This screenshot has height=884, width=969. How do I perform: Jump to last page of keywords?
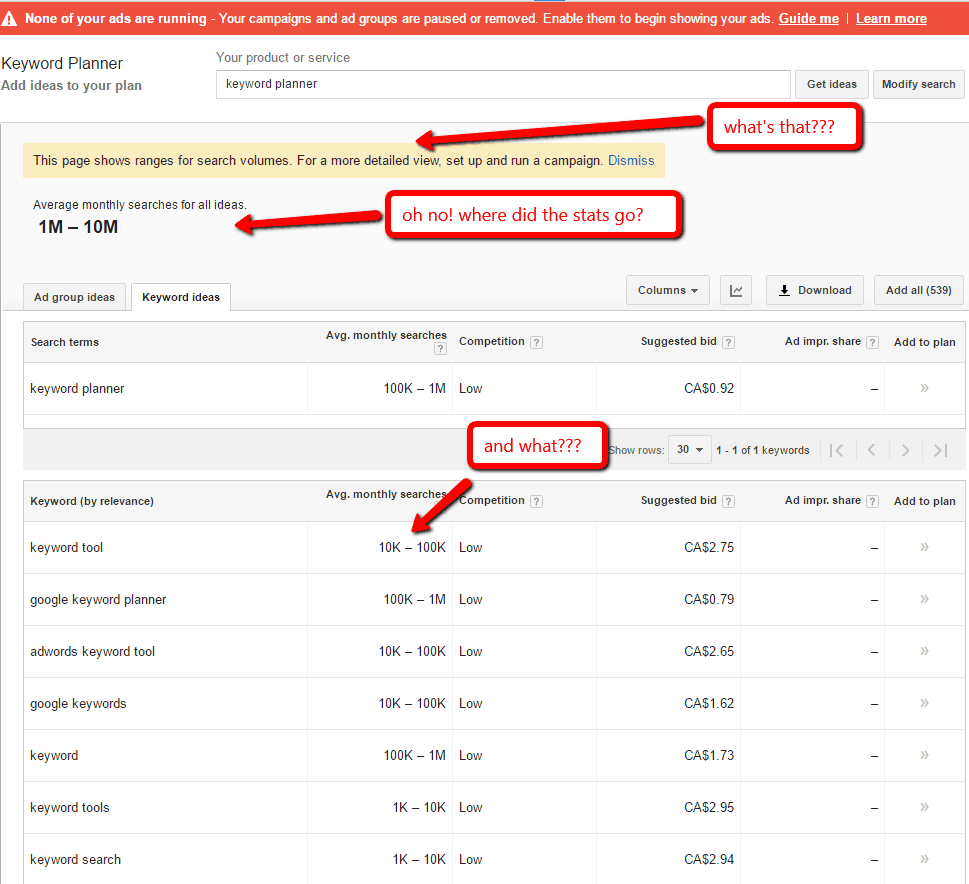(940, 450)
